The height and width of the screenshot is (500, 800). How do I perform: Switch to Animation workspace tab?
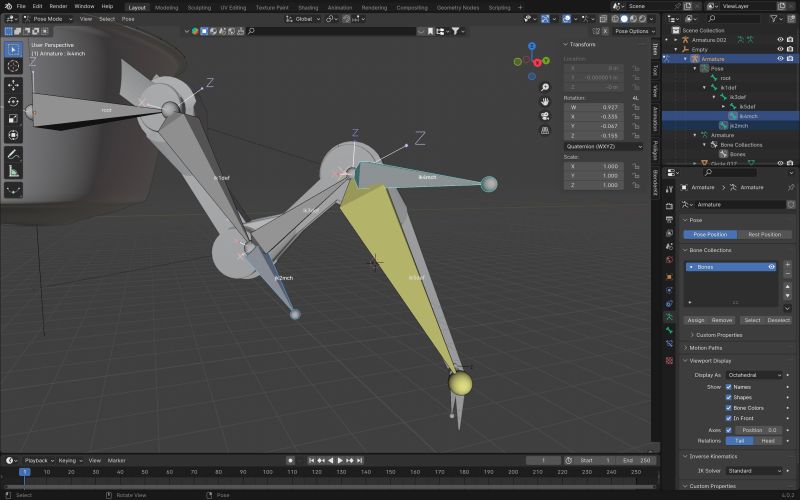click(x=340, y=8)
